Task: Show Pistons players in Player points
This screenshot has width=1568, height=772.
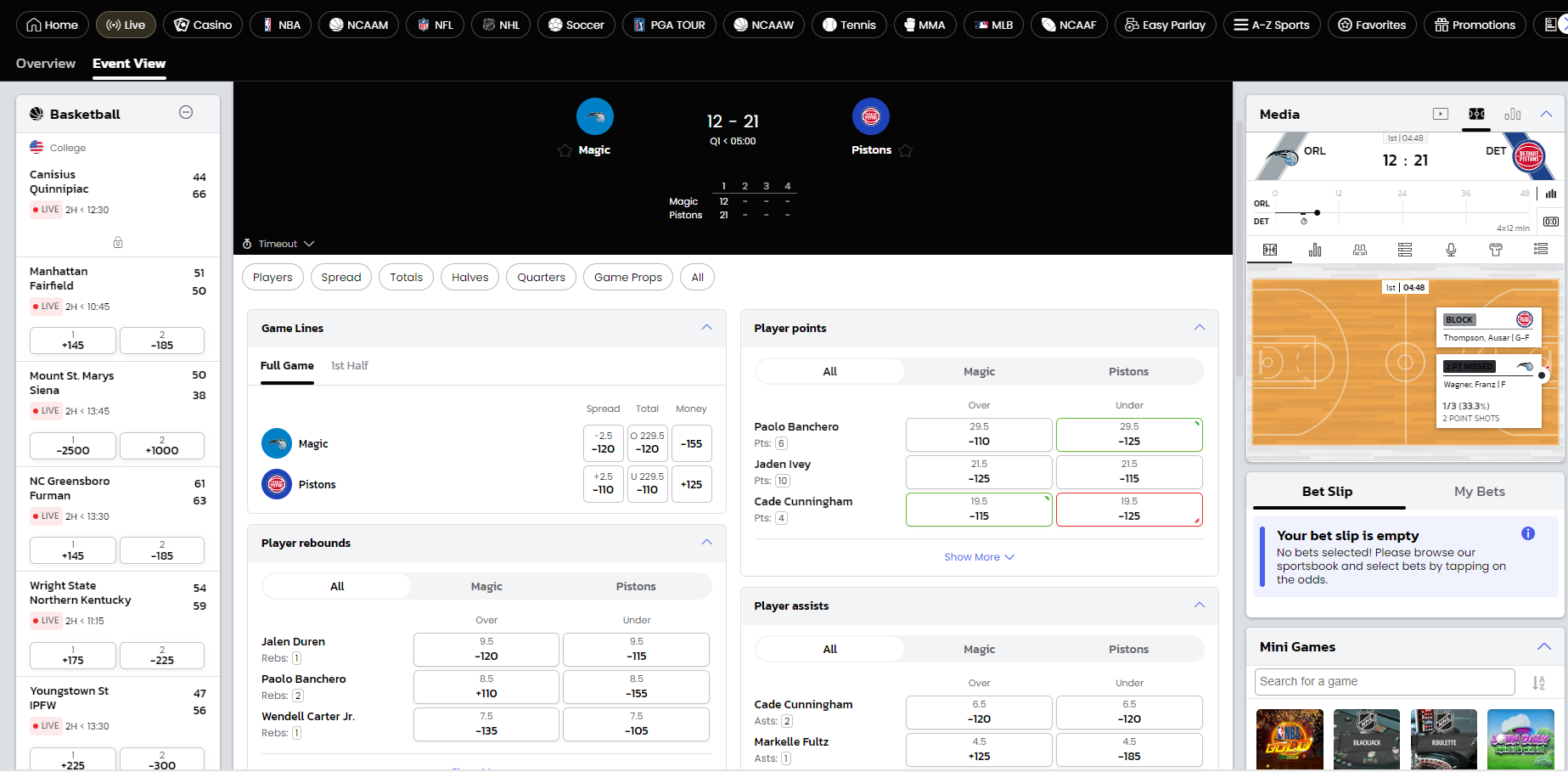Action: 1128,372
